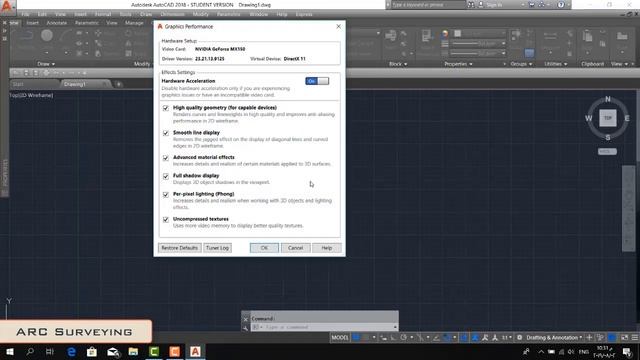Click Match Properties icon
The image size is (640, 360).
(427, 36)
